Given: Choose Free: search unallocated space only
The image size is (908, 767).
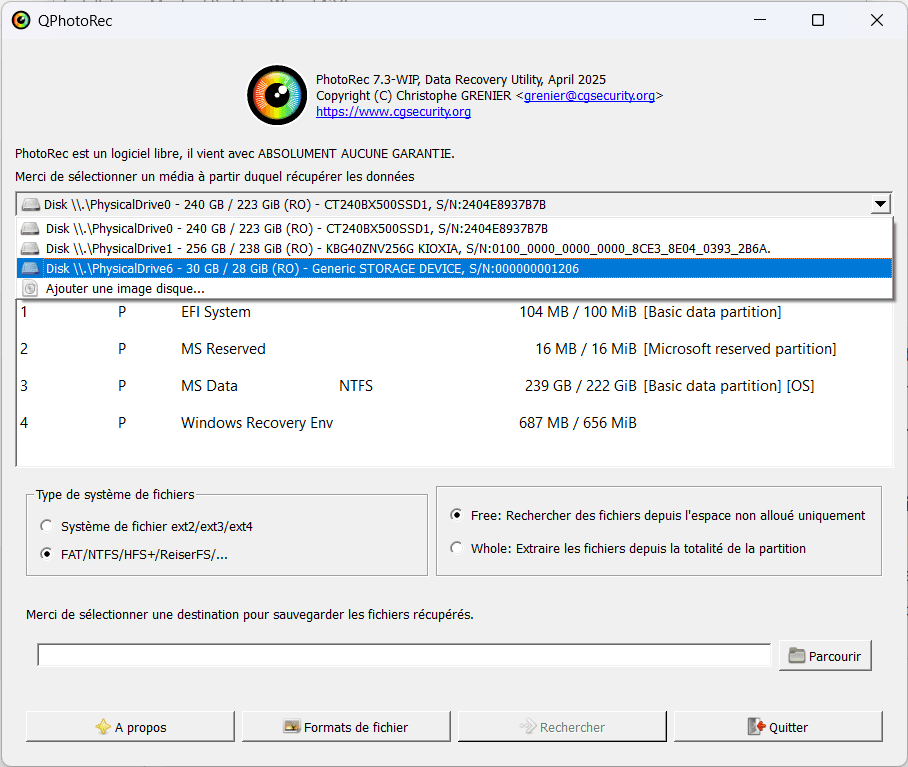Looking at the screenshot, I should point(457,515).
